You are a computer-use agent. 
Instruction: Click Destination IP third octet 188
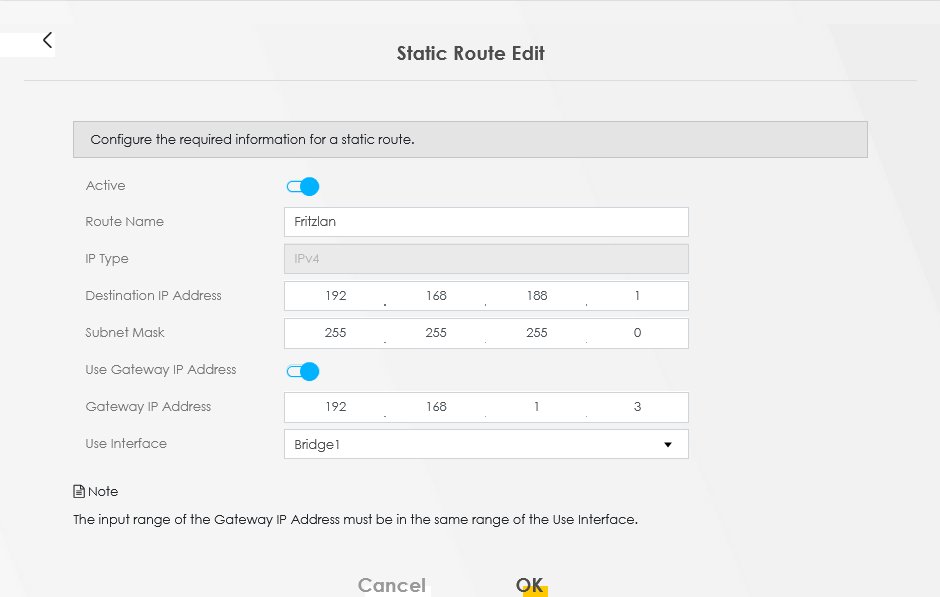tap(536, 296)
